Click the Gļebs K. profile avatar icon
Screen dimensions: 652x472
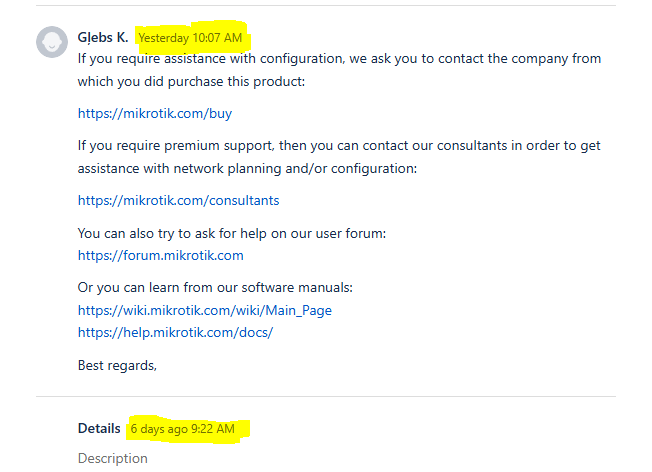(51, 40)
